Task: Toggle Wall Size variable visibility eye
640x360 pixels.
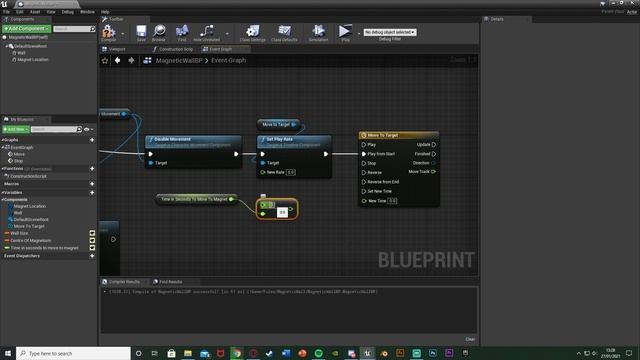Action: (92, 233)
